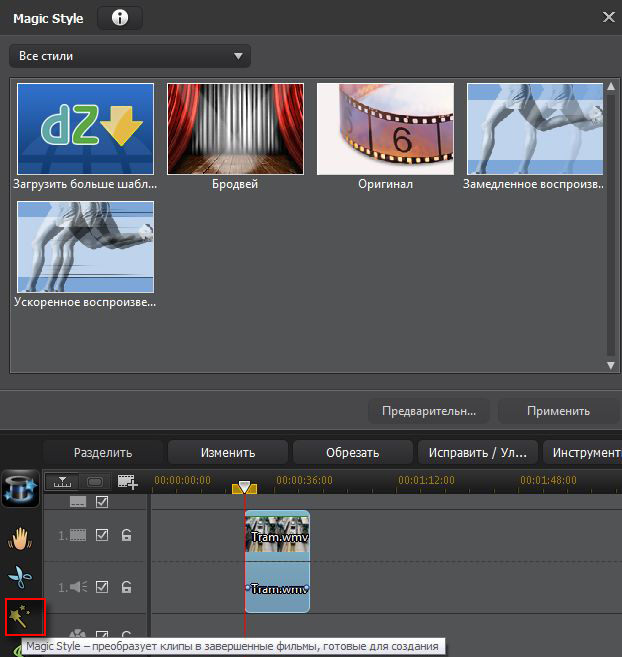Disable the audio track 1 checkbox
This screenshot has height=657, width=622.
click(x=101, y=588)
